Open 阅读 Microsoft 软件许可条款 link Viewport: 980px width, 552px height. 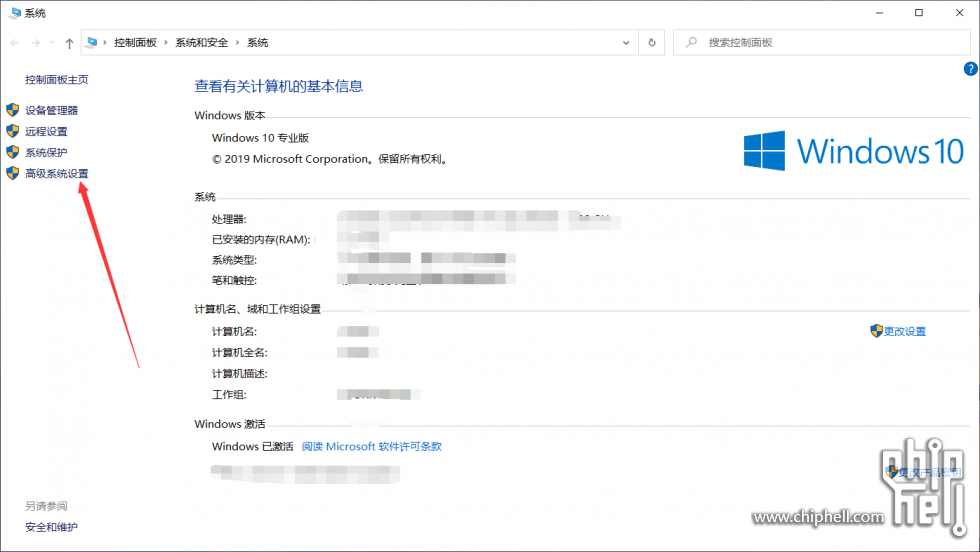click(x=372, y=446)
